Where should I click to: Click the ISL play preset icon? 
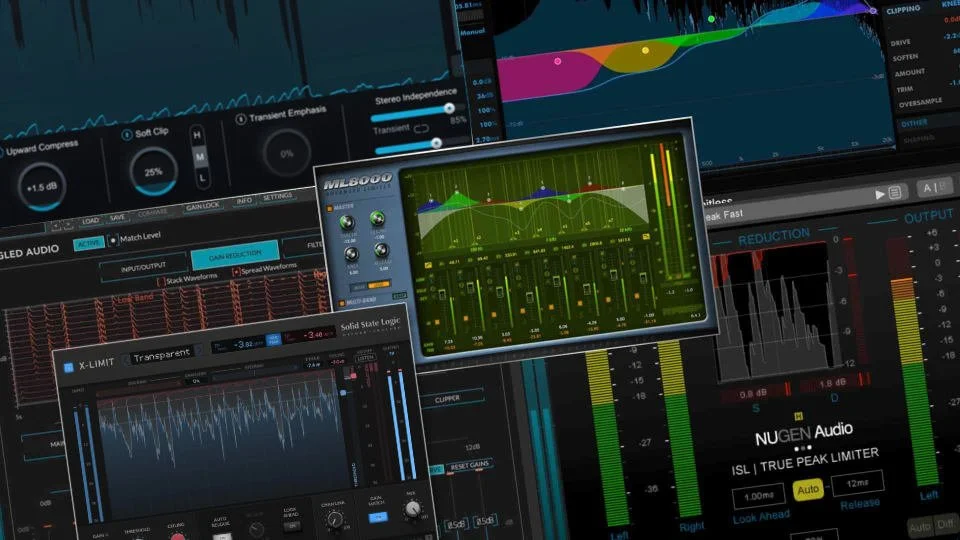click(x=880, y=195)
